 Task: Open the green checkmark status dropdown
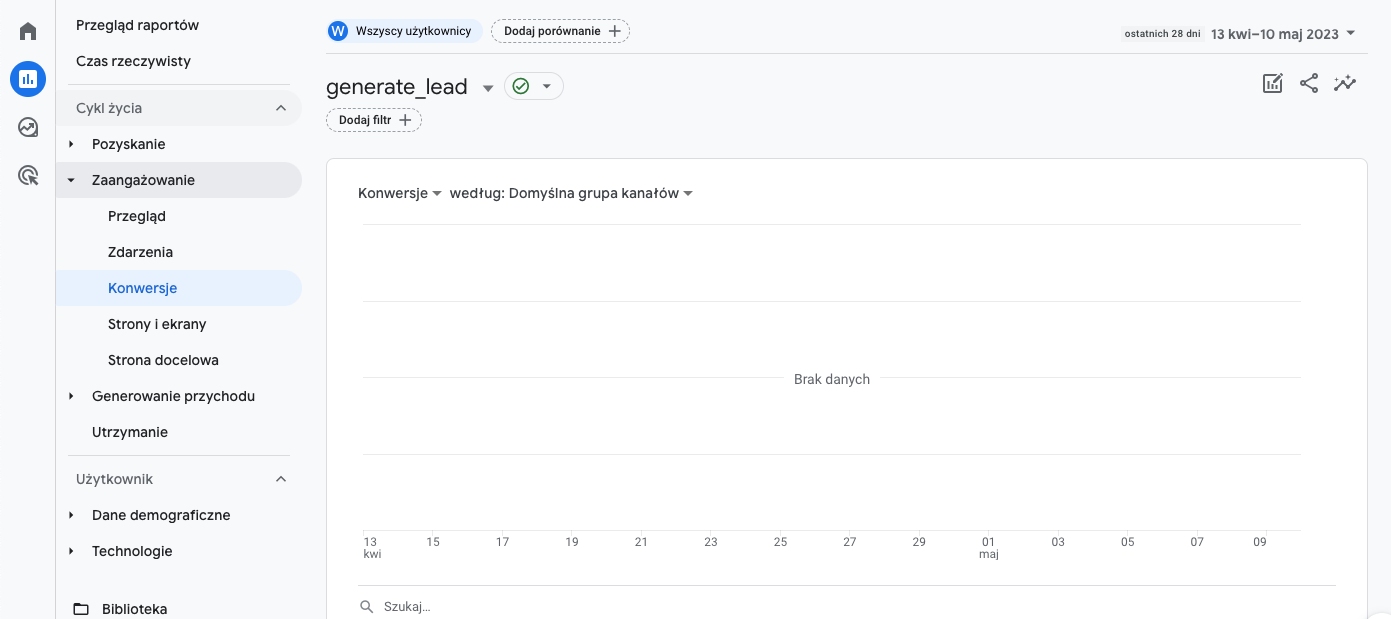click(533, 87)
